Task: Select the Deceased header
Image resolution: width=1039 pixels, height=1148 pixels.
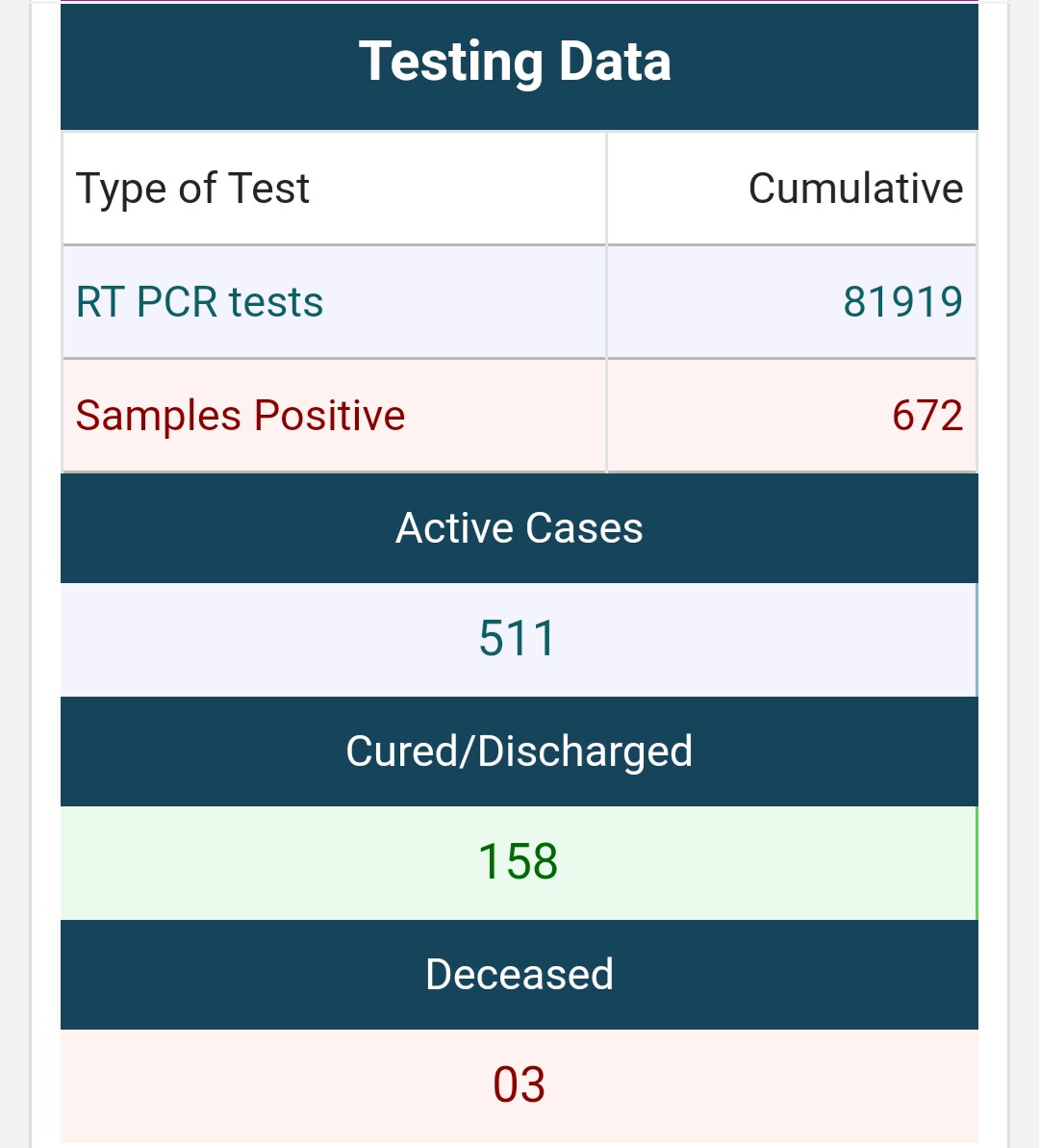Action: tap(519, 975)
